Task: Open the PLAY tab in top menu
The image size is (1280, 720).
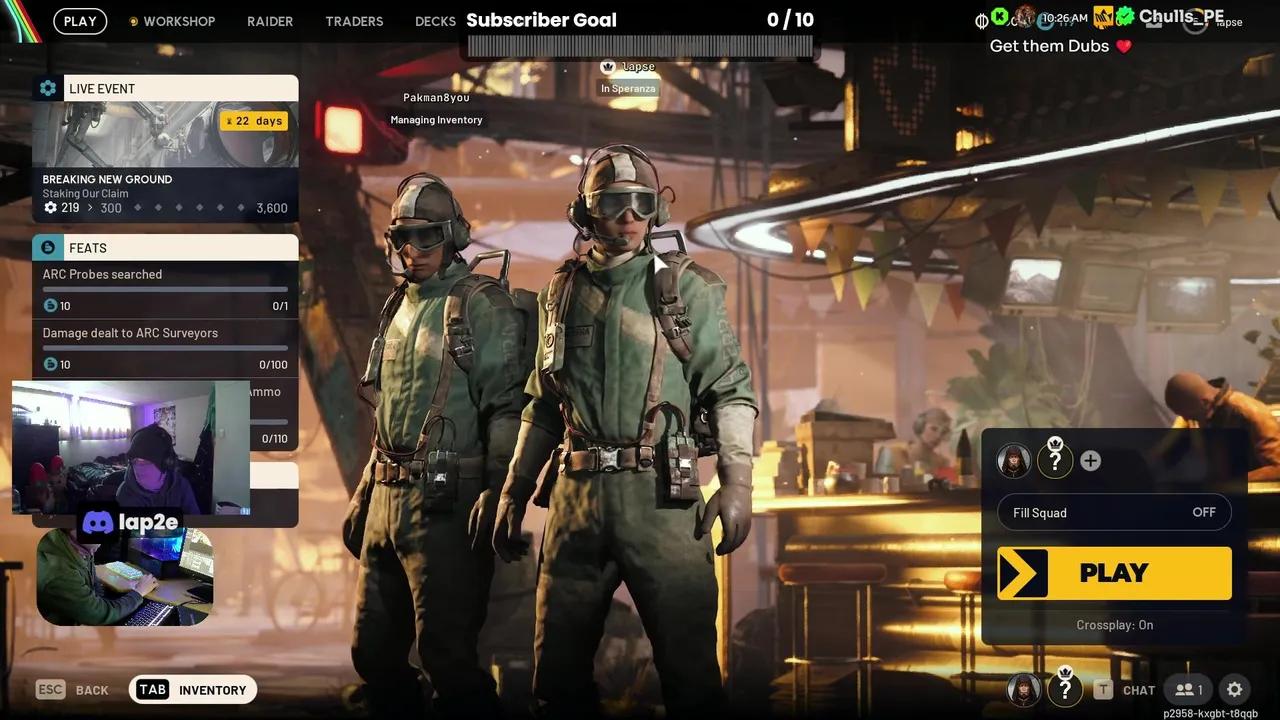Action: click(80, 21)
